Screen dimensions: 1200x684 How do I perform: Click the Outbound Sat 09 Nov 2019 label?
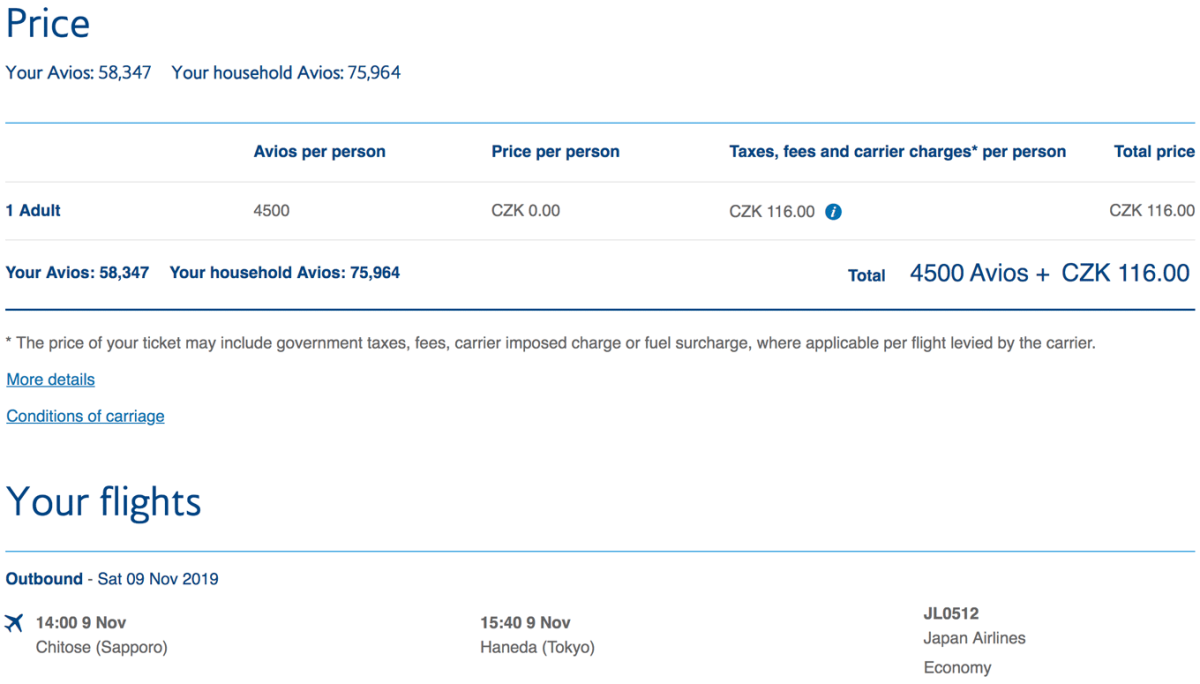[x=112, y=579]
